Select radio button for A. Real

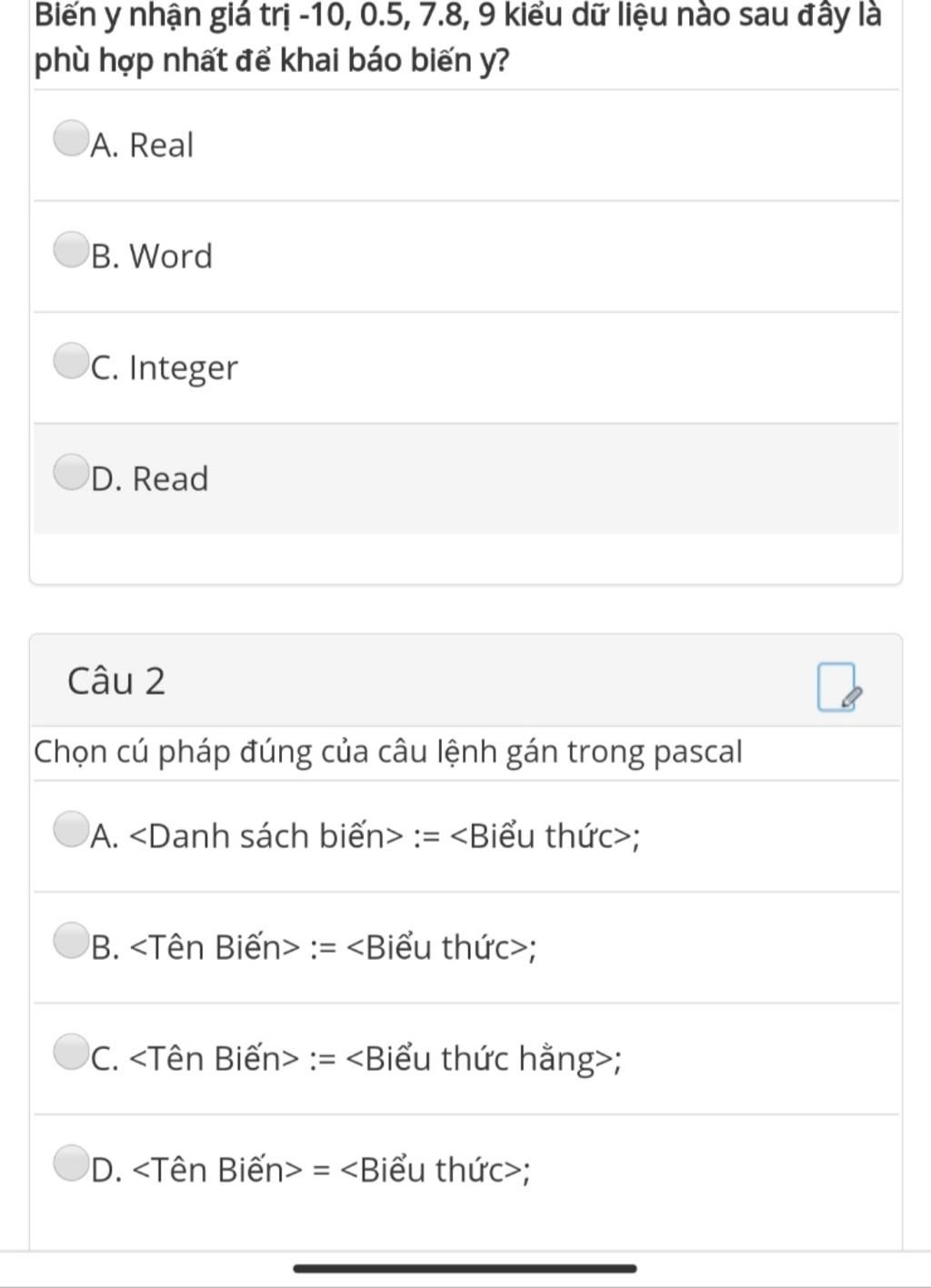pyautogui.click(x=70, y=138)
